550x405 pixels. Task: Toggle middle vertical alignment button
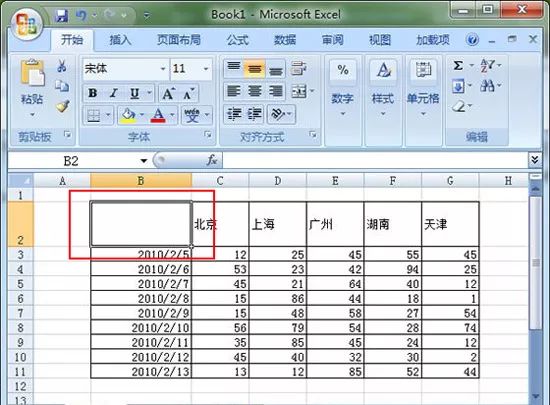(255, 68)
